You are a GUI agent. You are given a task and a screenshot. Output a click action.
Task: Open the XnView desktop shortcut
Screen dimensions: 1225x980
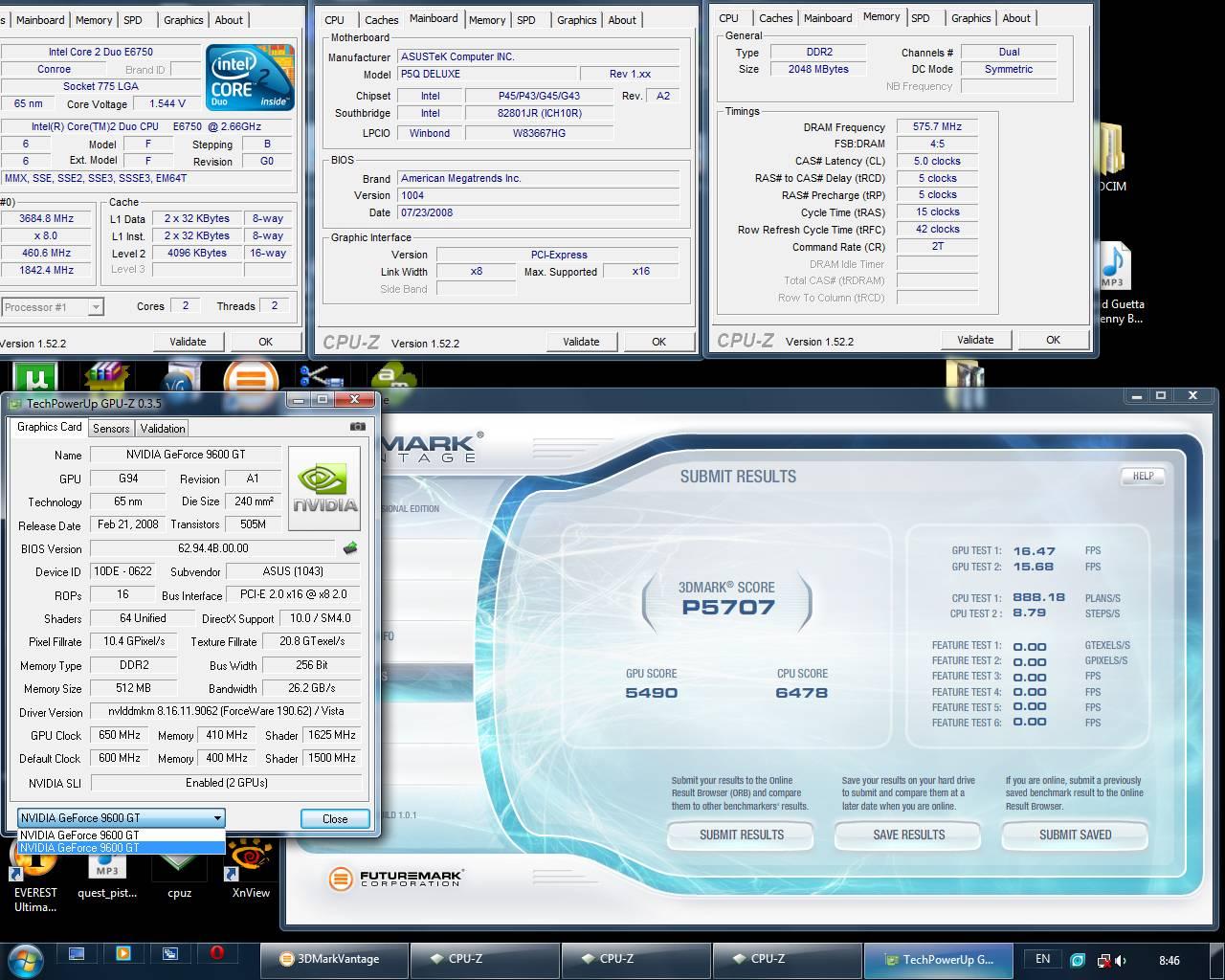[250, 871]
